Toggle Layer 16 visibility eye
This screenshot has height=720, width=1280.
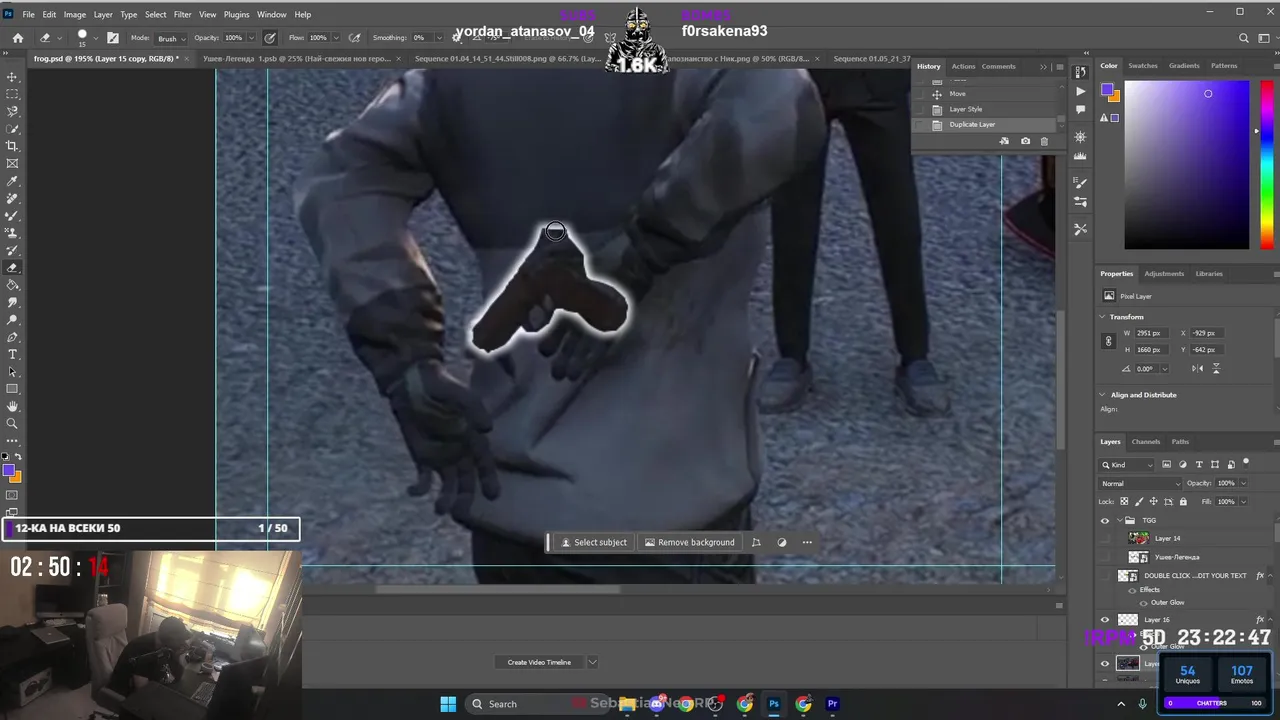(x=1105, y=620)
